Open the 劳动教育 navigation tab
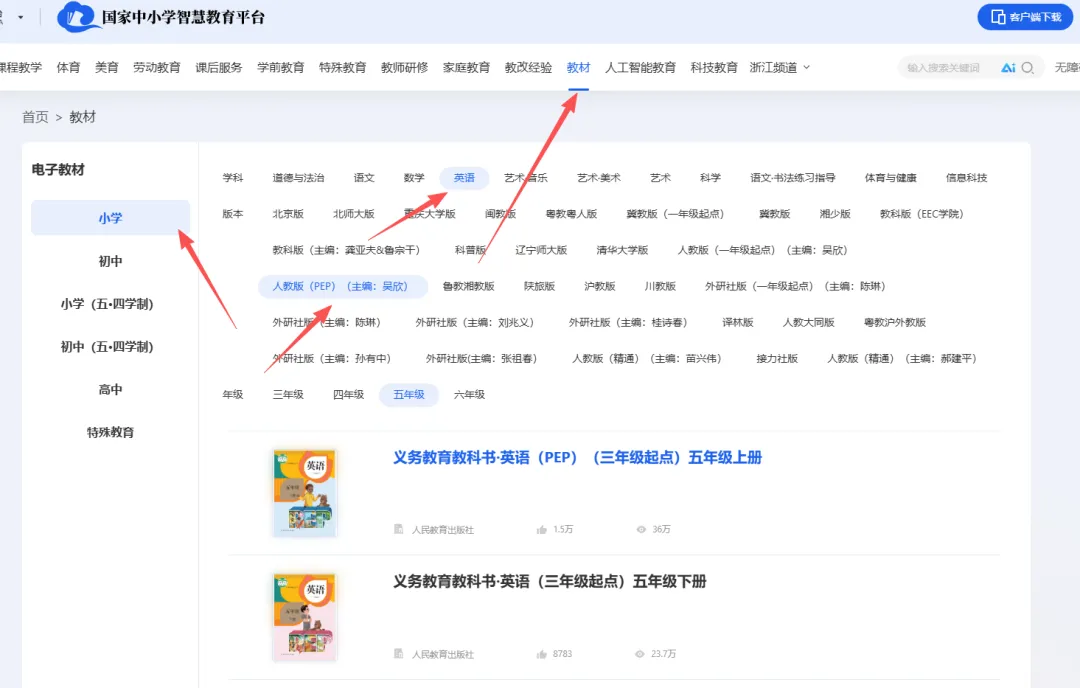The image size is (1080, 688). pyautogui.click(x=156, y=67)
